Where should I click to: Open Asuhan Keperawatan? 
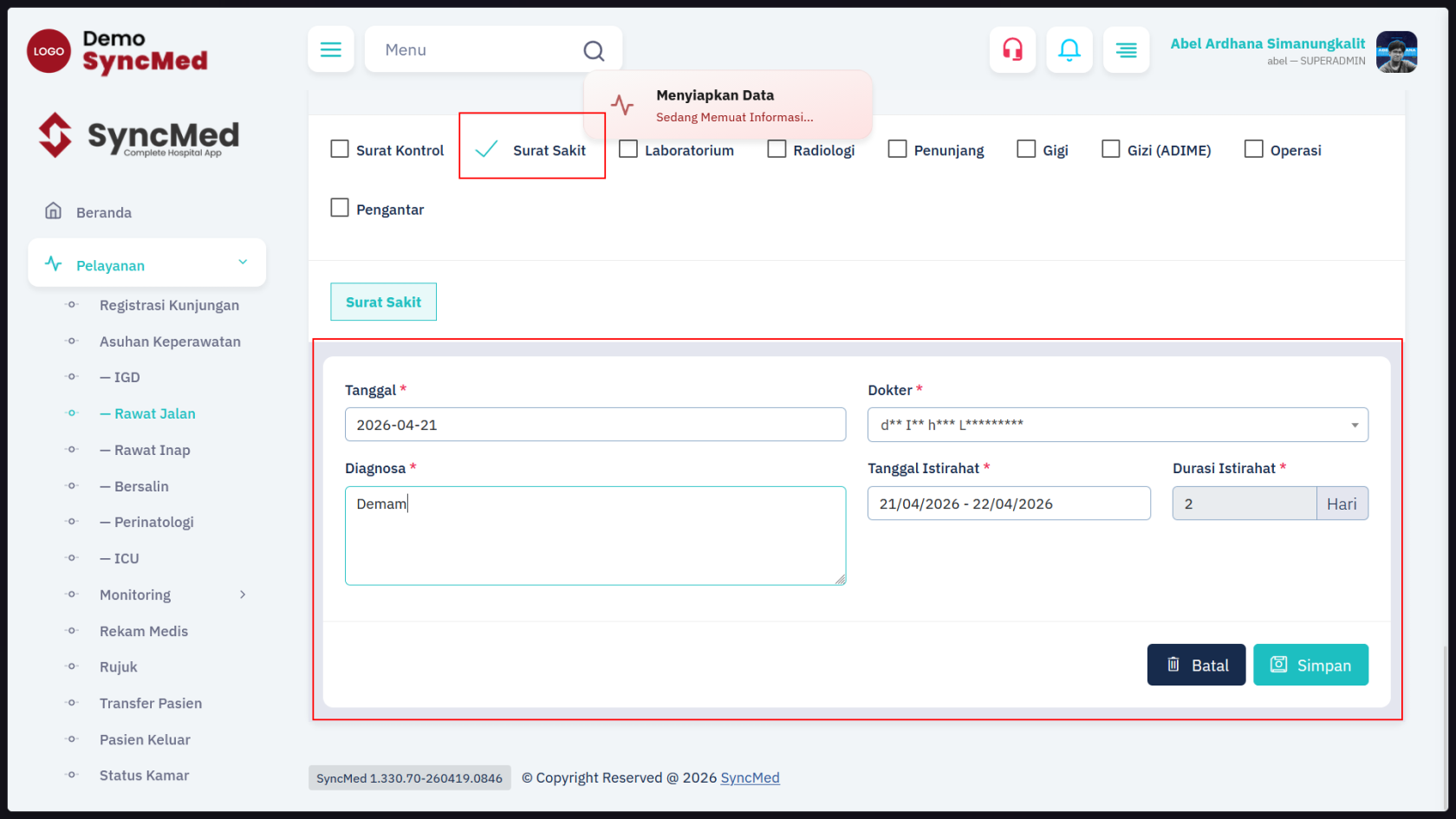tap(170, 341)
